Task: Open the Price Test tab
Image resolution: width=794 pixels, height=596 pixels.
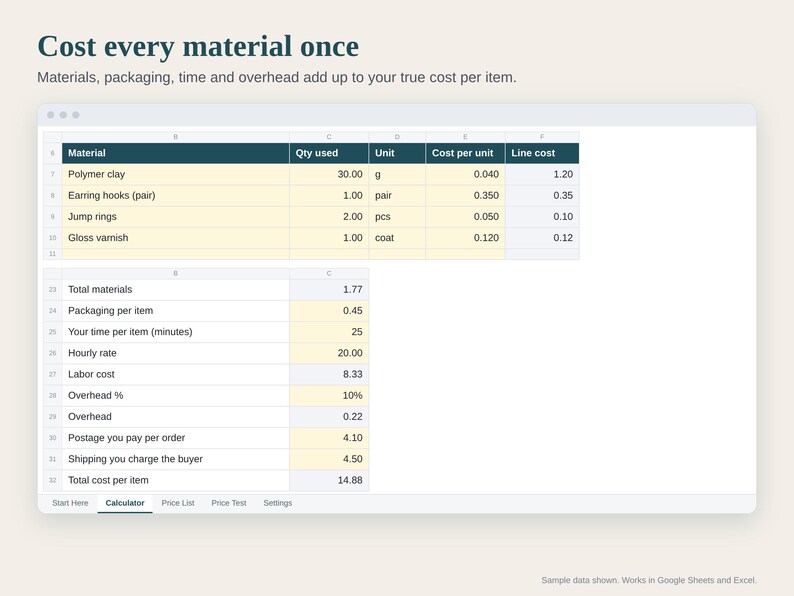Action: click(x=228, y=503)
